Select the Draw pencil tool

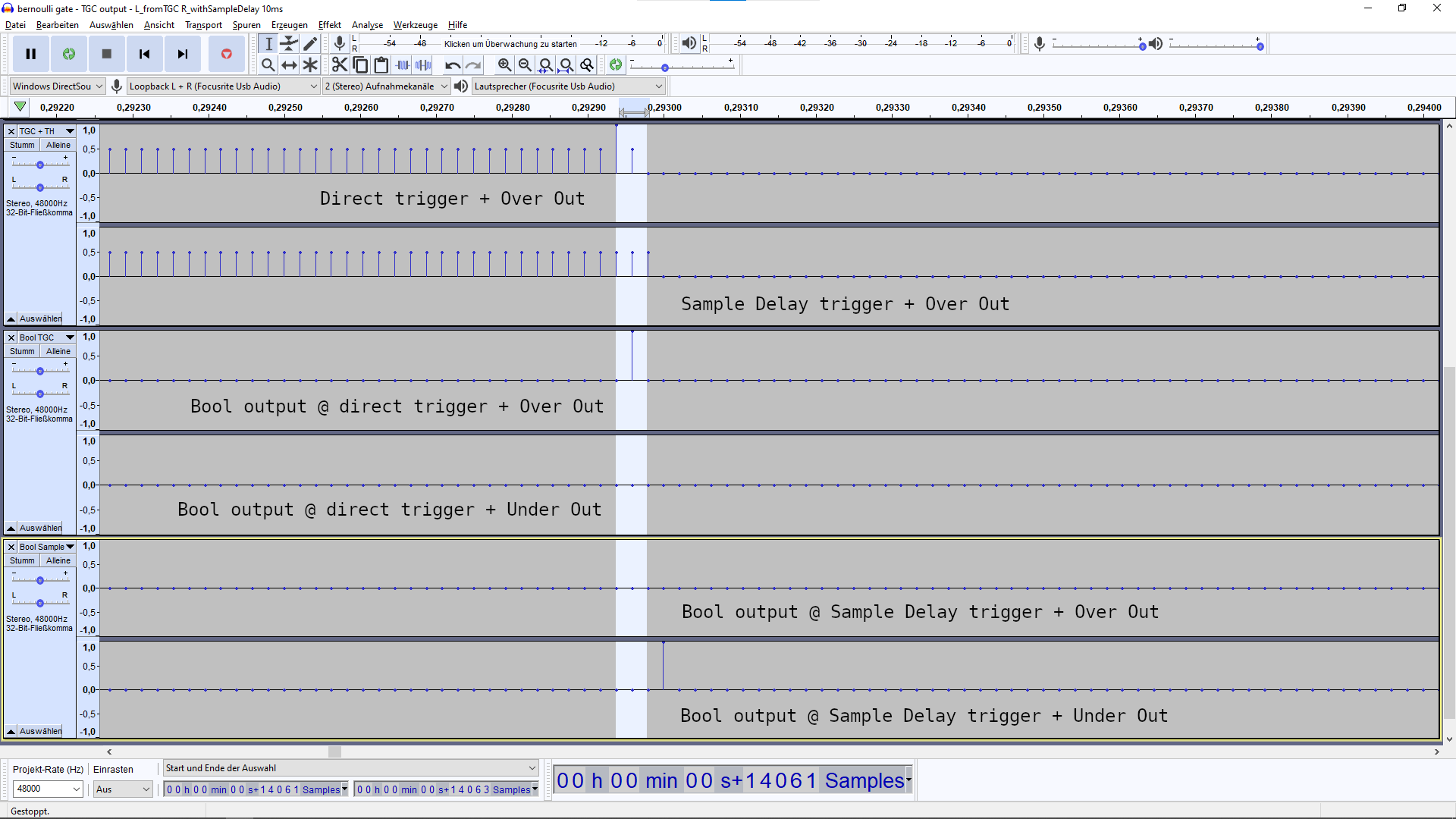(x=310, y=44)
